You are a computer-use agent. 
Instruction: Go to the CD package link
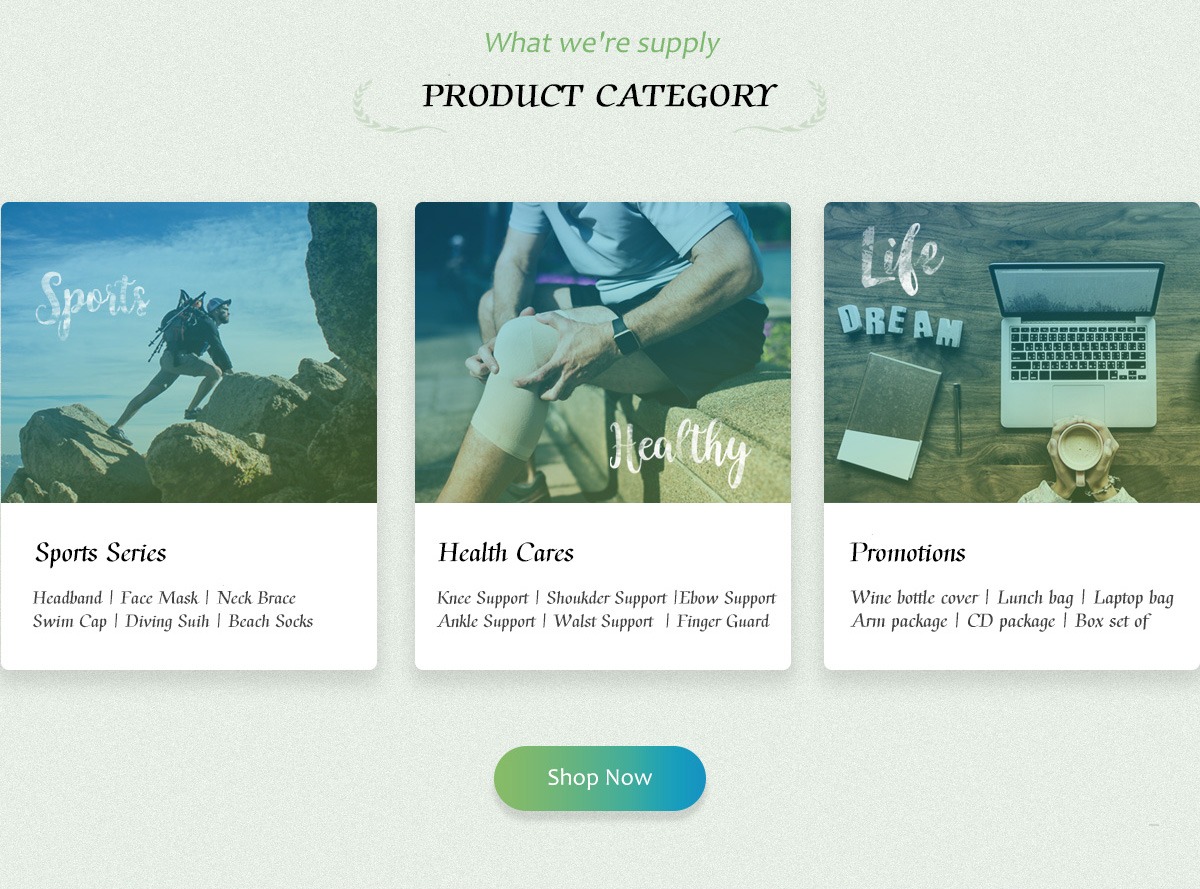pos(1011,621)
